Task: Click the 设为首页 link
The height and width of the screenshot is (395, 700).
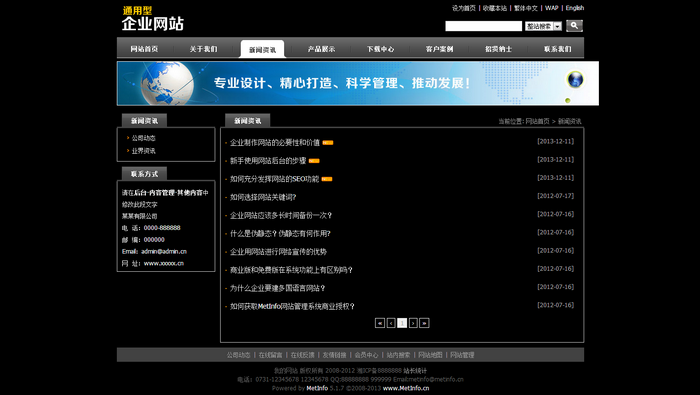Action: click(x=464, y=8)
